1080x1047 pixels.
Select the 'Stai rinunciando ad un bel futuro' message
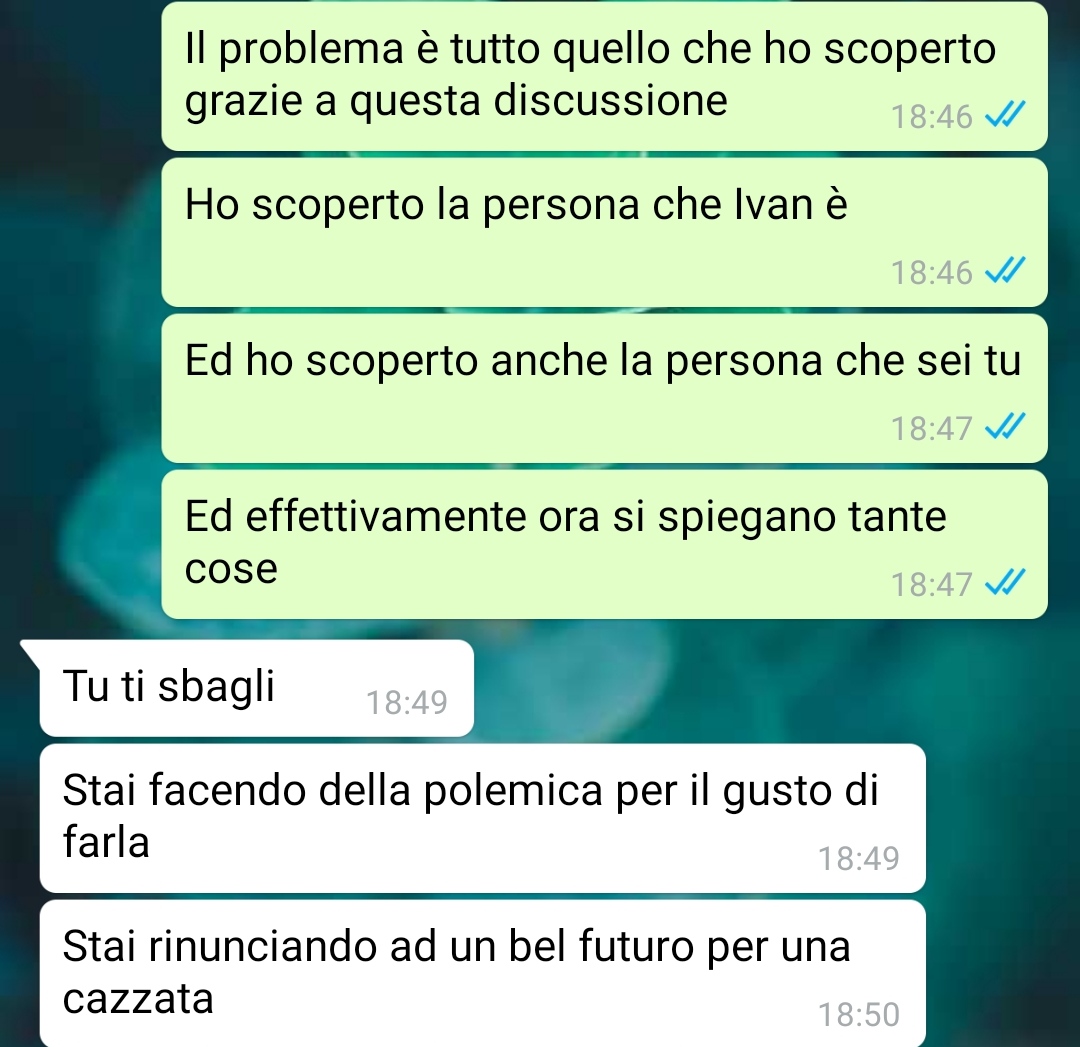pos(482,974)
